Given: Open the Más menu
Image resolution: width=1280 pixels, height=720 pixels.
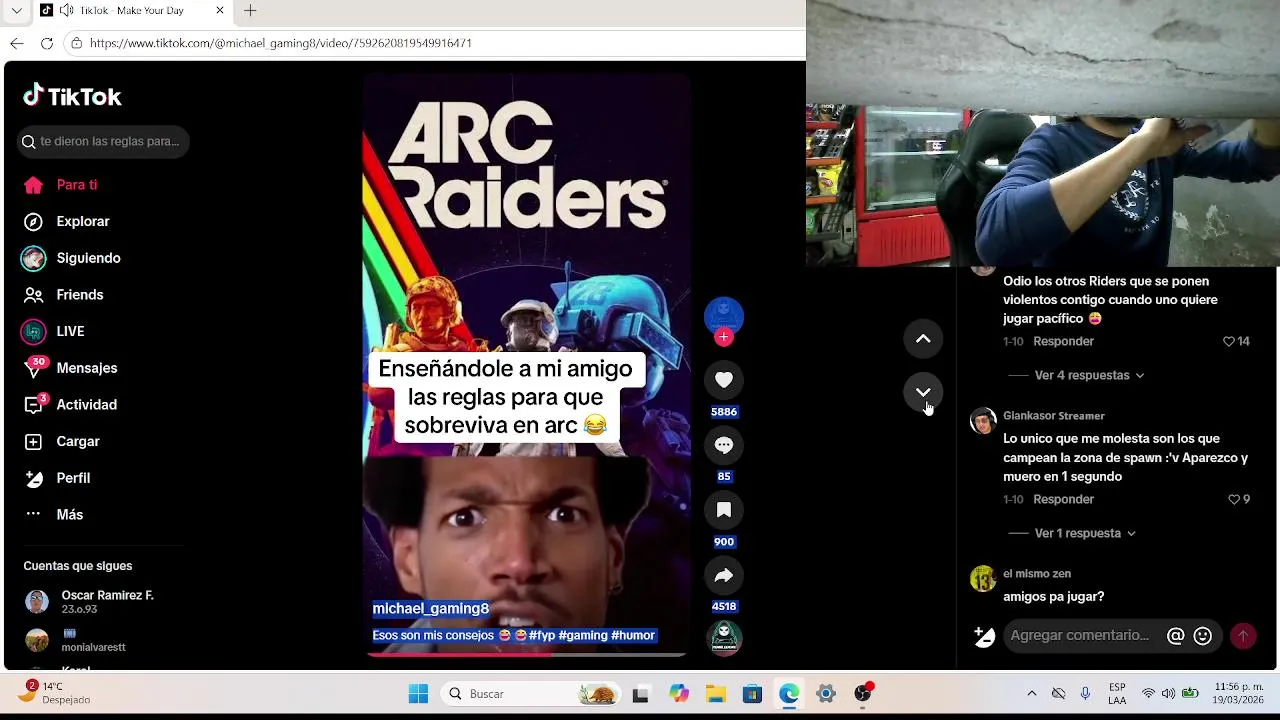Looking at the screenshot, I should [54, 515].
